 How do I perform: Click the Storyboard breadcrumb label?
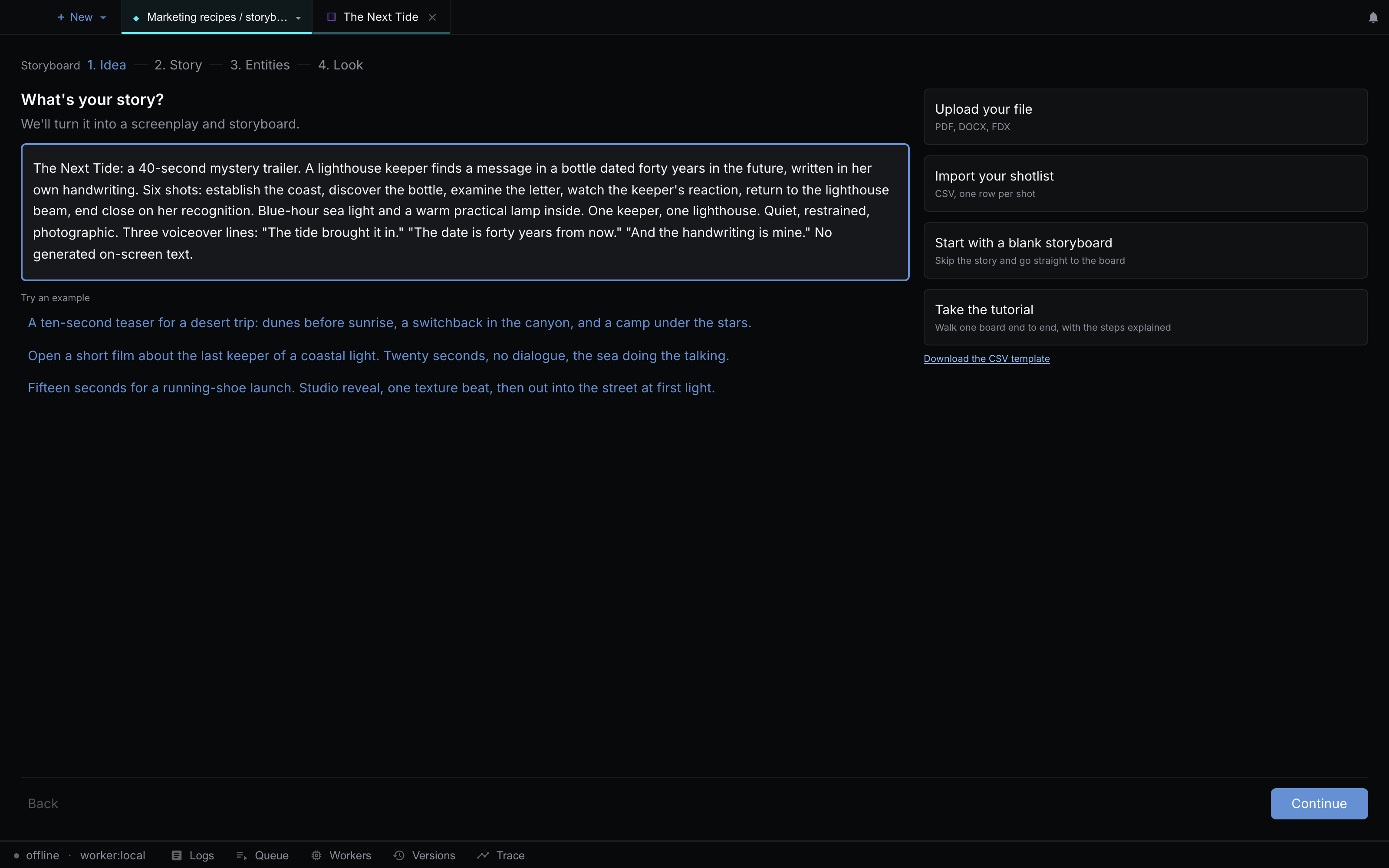(x=50, y=66)
